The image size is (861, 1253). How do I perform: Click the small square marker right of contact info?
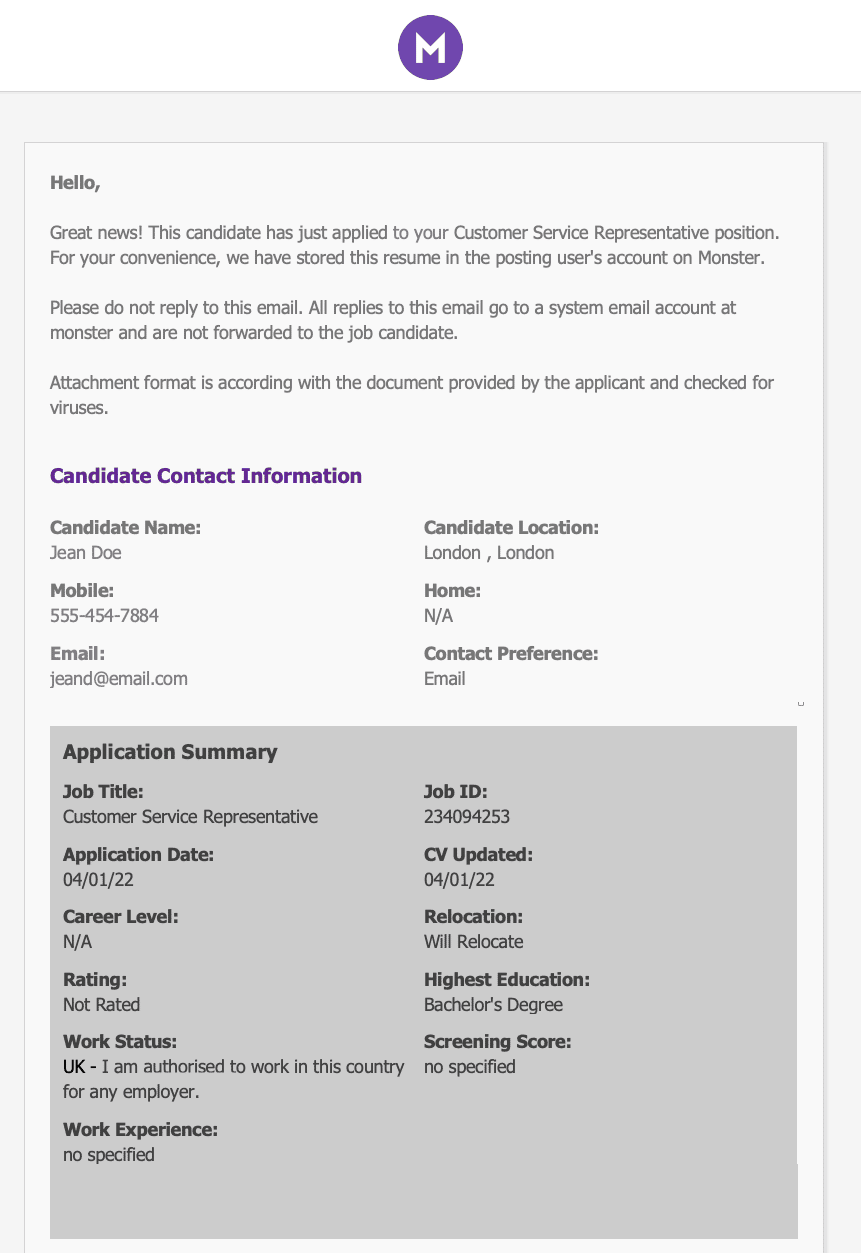coord(801,704)
